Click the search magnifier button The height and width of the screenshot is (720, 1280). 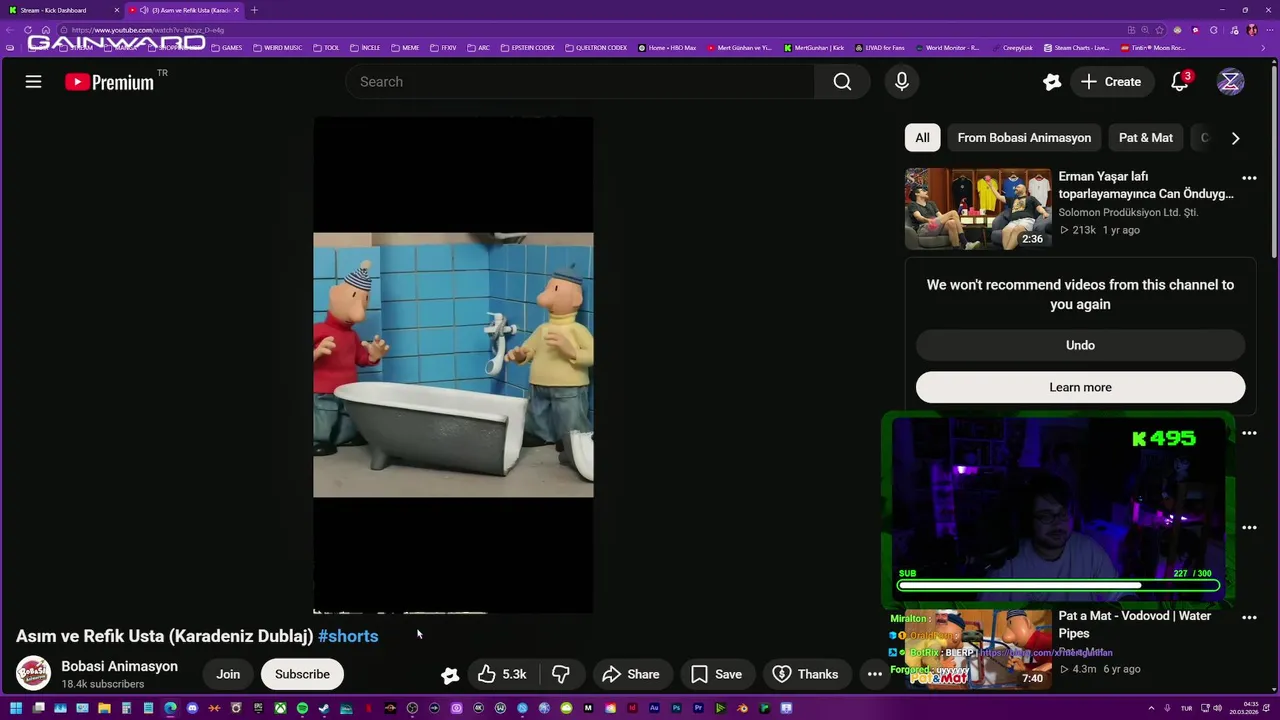(842, 82)
